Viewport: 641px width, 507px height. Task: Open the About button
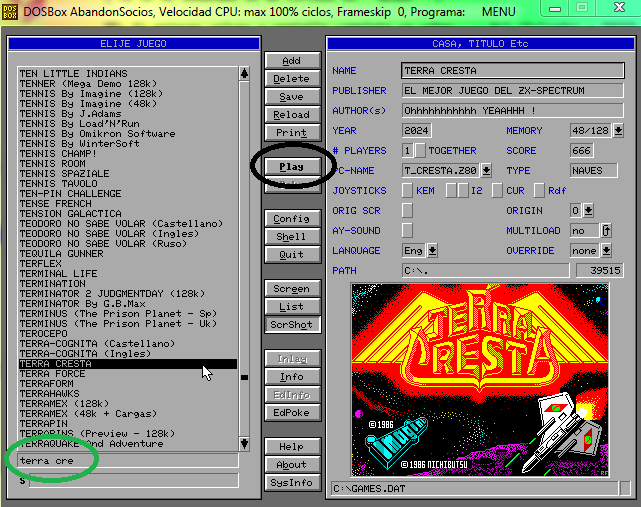click(292, 464)
